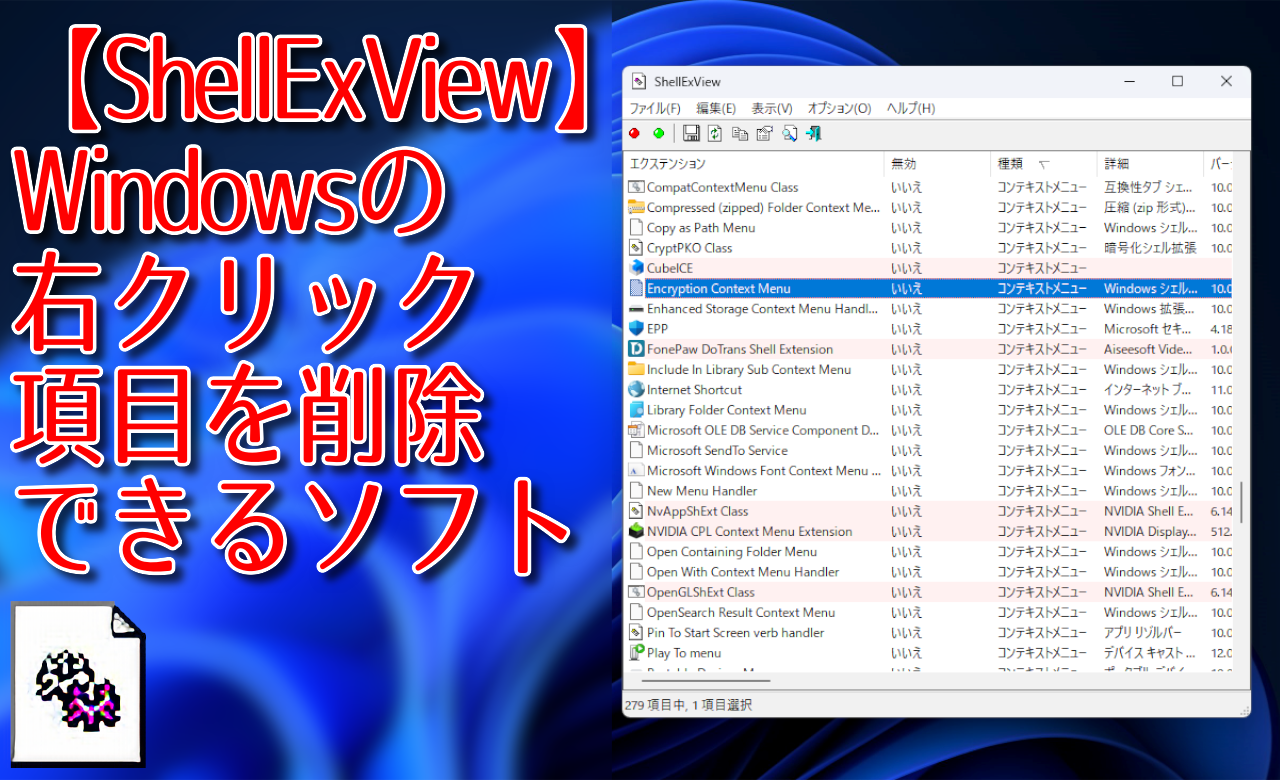Image resolution: width=1280 pixels, height=780 pixels.
Task: Click the EPP shield icon
Action: (x=636, y=329)
